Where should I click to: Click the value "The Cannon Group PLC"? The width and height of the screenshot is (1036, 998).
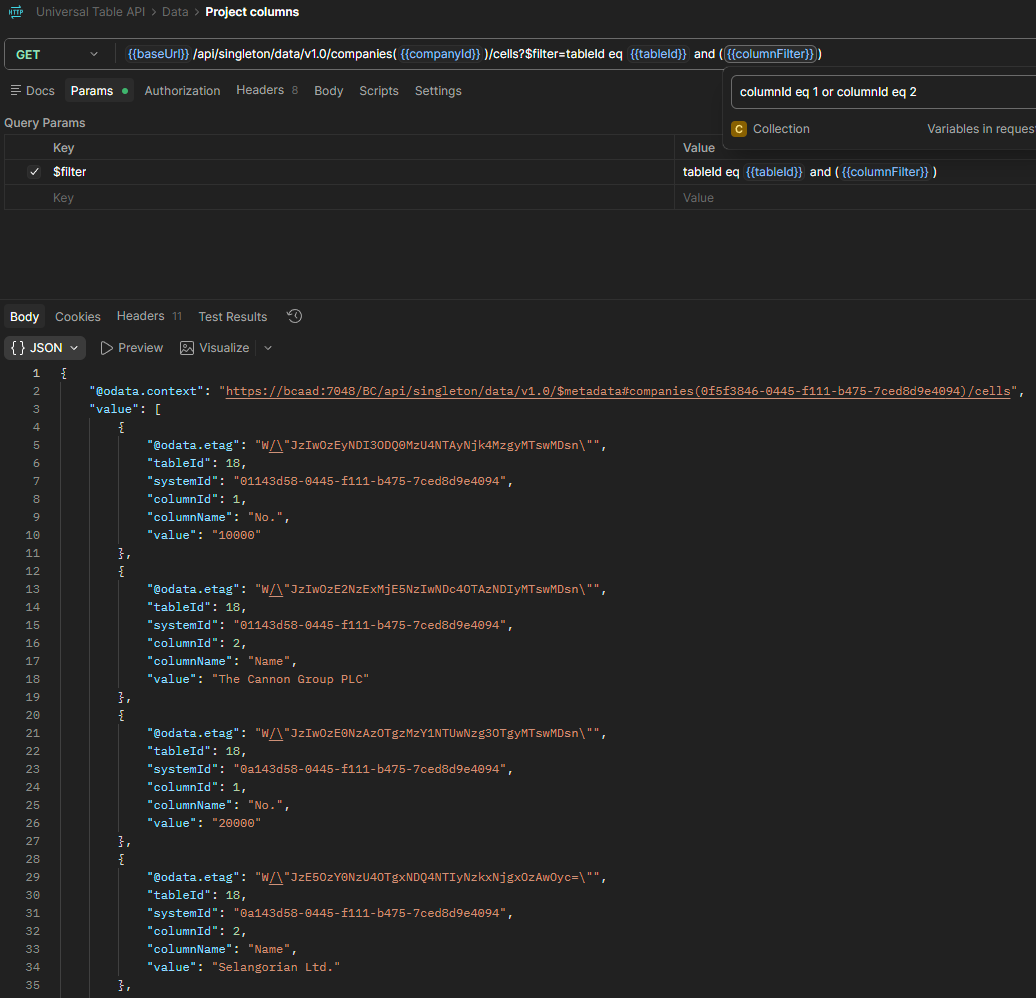pos(290,679)
